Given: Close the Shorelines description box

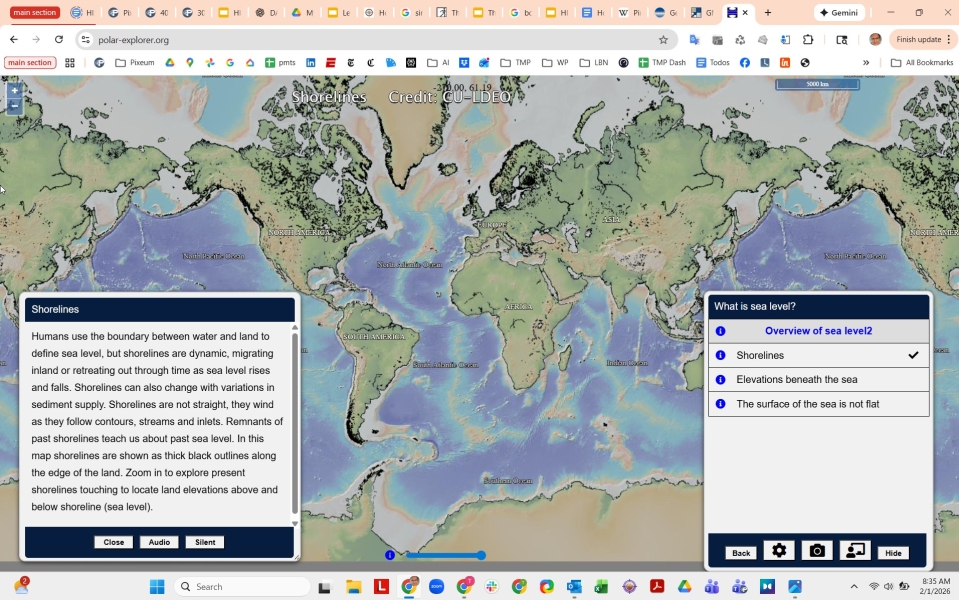Looking at the screenshot, I should (113, 542).
